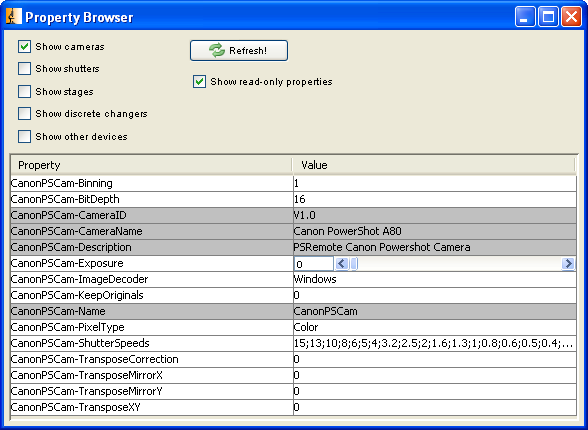Select CanonPSCam-TransposeMirrorX property row

tap(152, 375)
